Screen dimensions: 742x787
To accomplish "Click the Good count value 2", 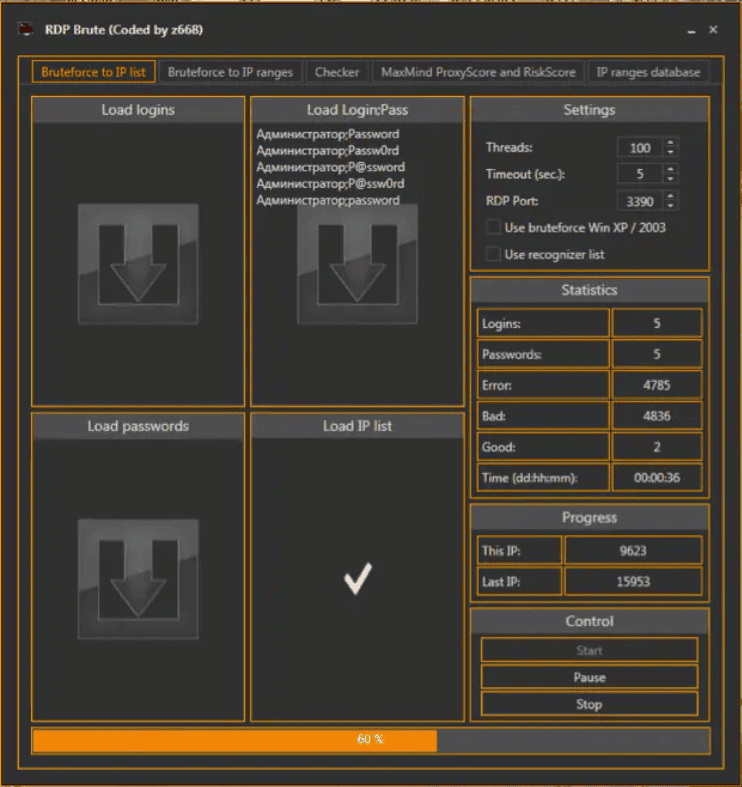I will 657,447.
